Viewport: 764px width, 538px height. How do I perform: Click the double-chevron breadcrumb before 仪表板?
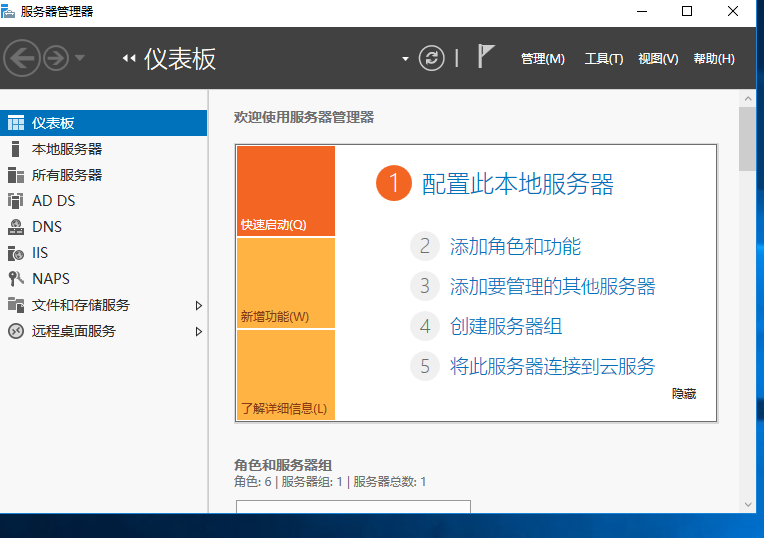129,58
